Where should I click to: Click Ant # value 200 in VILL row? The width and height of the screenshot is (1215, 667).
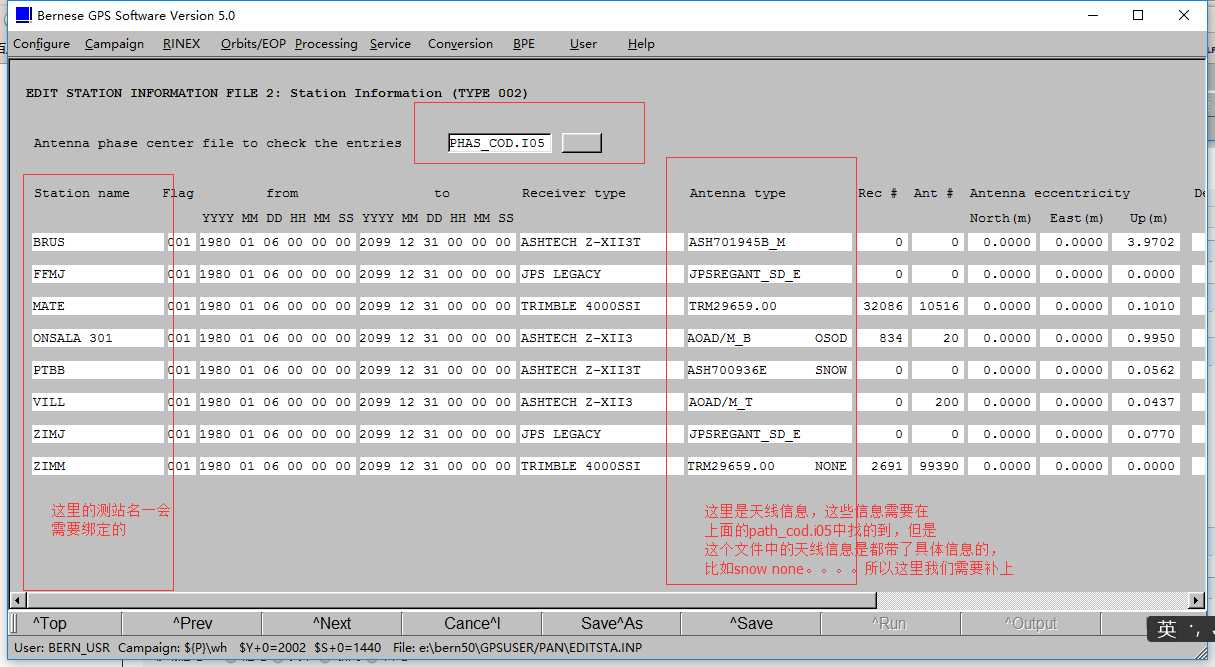[938, 402]
